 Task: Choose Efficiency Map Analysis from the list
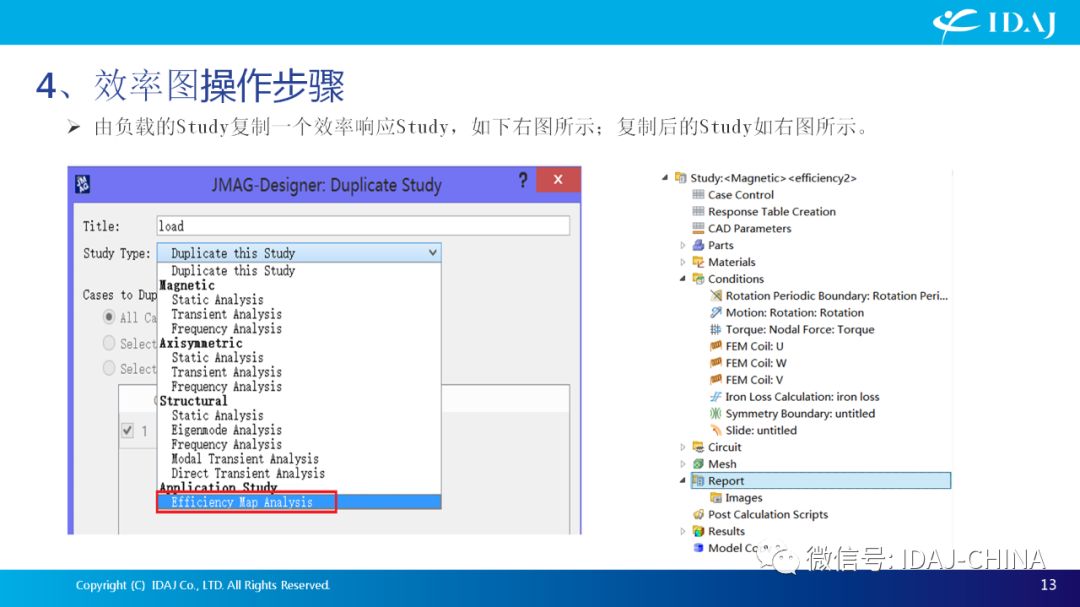click(299, 502)
